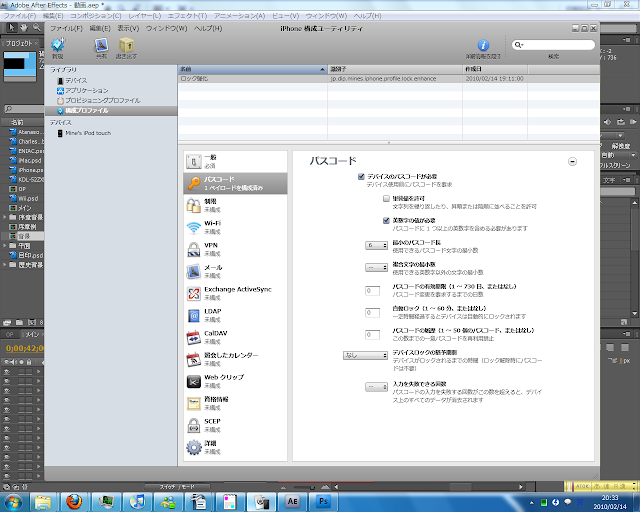This screenshot has height=512, width=640.
Task: Select the SCEP payload icon
Action: pos(193,425)
